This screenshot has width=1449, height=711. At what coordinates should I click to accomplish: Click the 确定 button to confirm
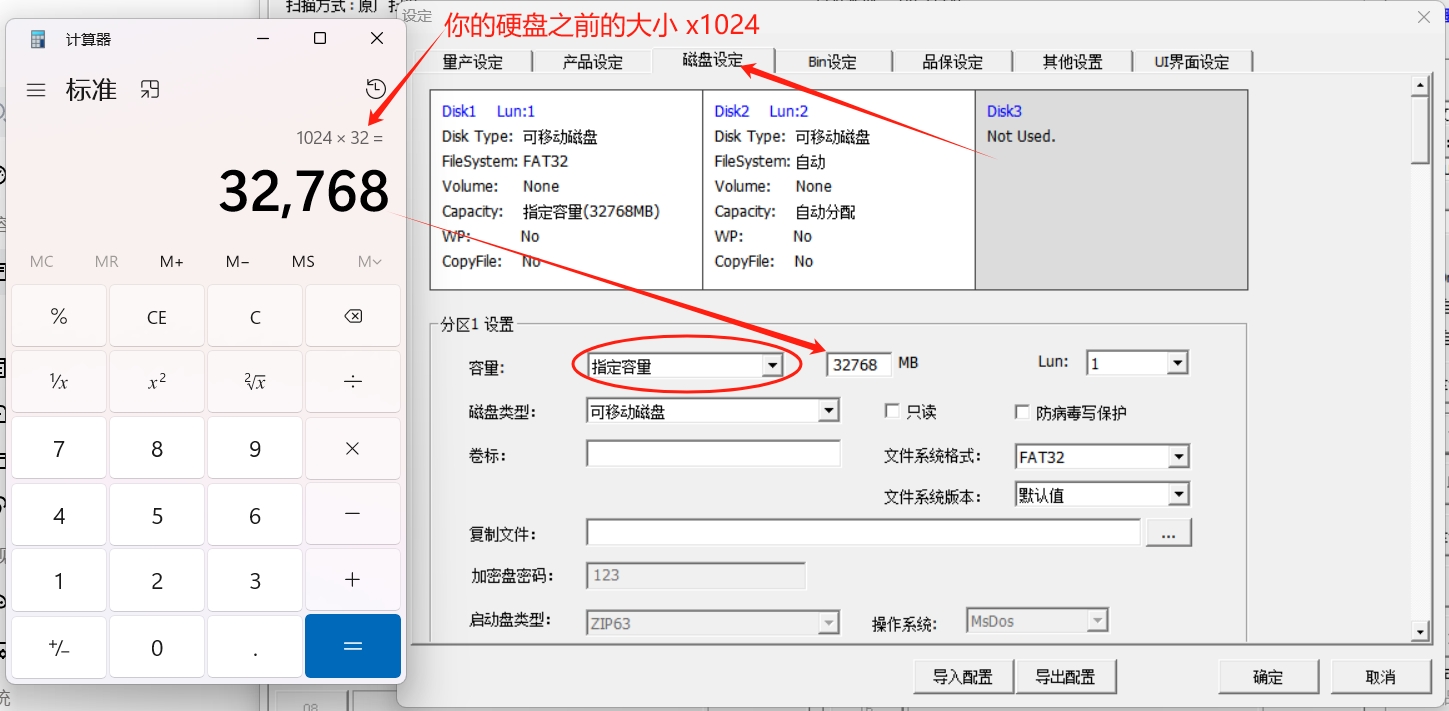tap(1267, 676)
